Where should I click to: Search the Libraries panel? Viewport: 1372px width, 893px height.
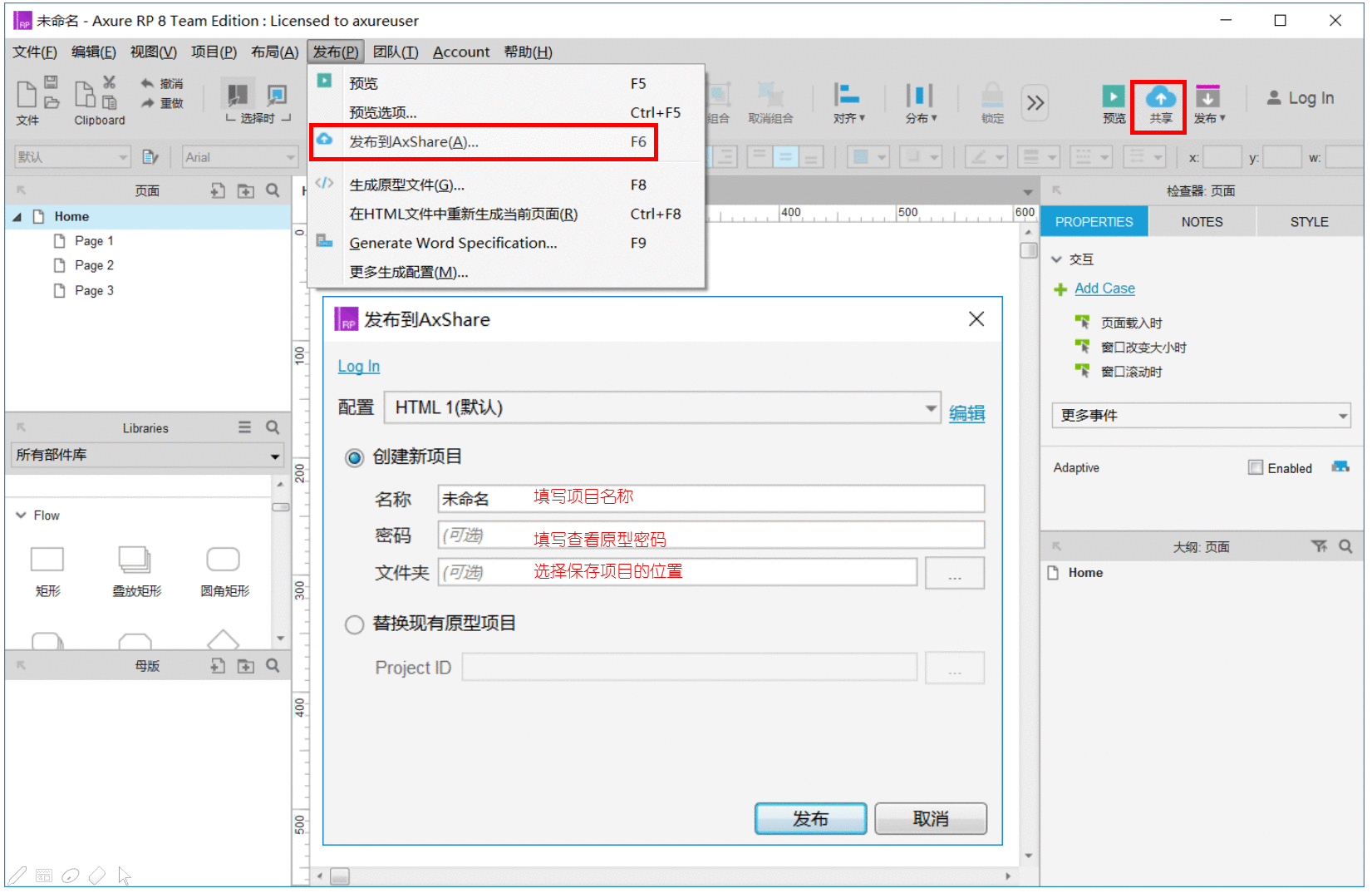(273, 427)
